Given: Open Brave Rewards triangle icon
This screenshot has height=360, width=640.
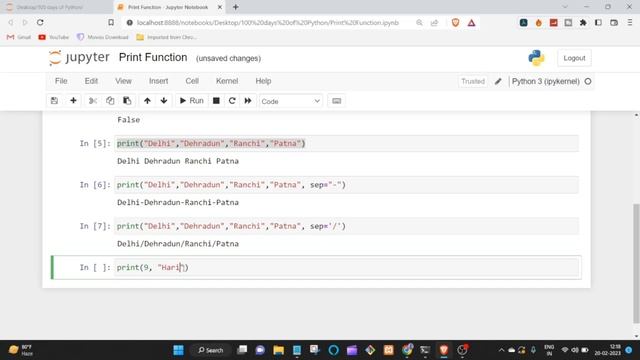Looking at the screenshot, I should pos(471,23).
